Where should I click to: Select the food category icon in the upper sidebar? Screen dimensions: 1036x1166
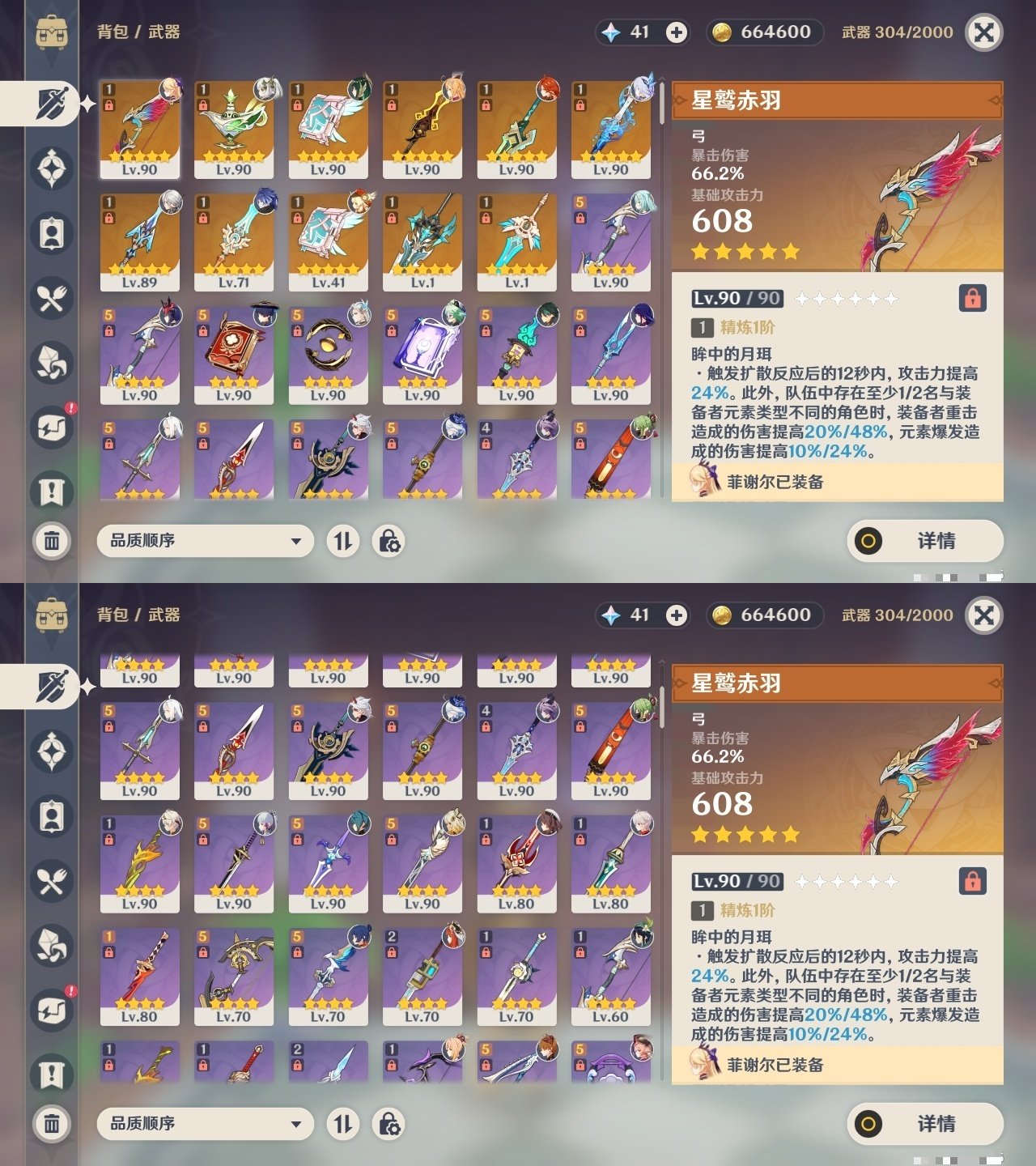(x=52, y=298)
